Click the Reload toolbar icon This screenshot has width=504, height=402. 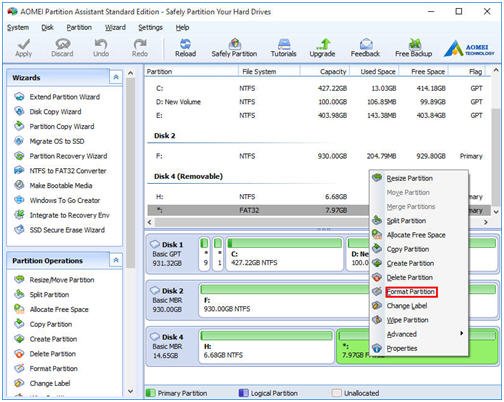pyautogui.click(x=185, y=48)
